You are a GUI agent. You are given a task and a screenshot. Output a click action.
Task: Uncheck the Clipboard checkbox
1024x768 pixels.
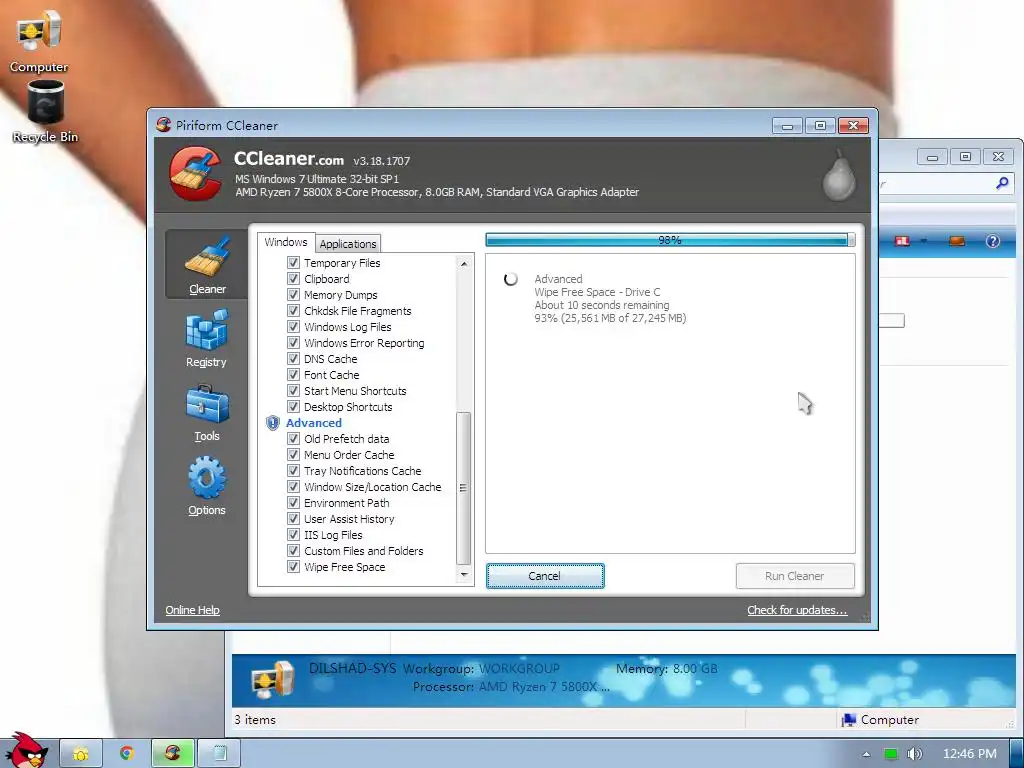click(293, 278)
